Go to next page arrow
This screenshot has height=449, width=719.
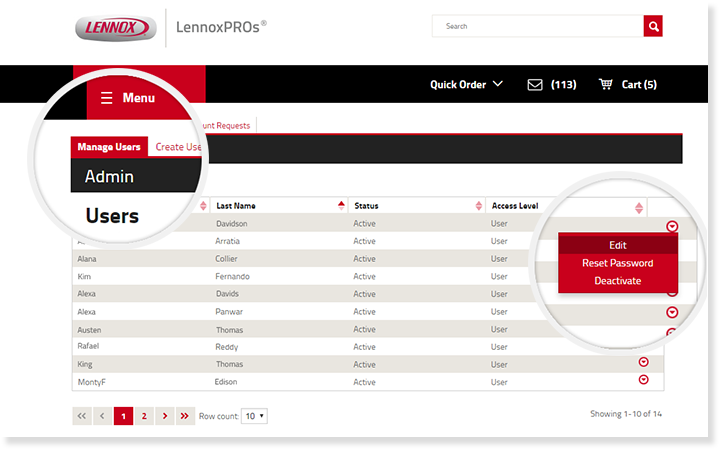(x=165, y=416)
